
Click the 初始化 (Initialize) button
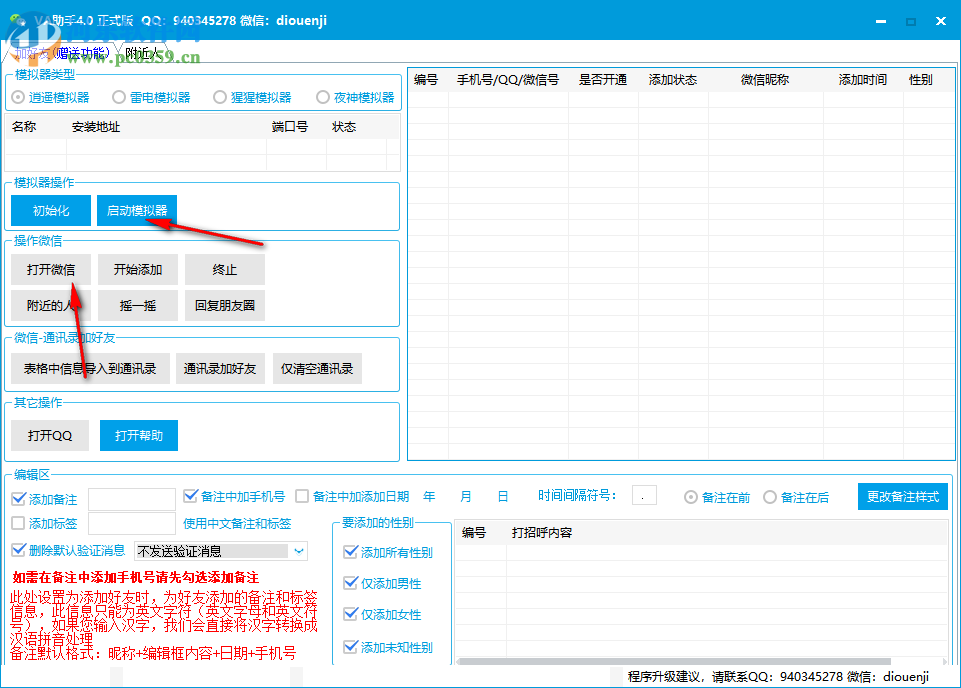[x=50, y=210]
